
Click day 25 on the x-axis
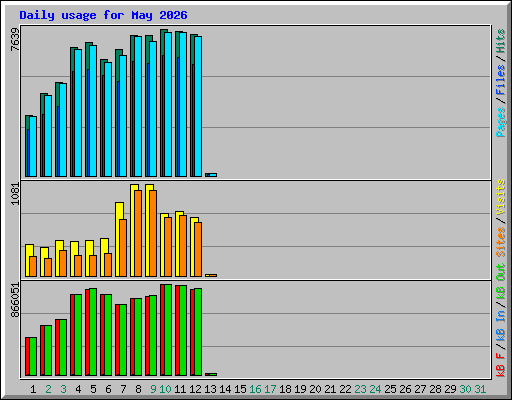point(390,389)
